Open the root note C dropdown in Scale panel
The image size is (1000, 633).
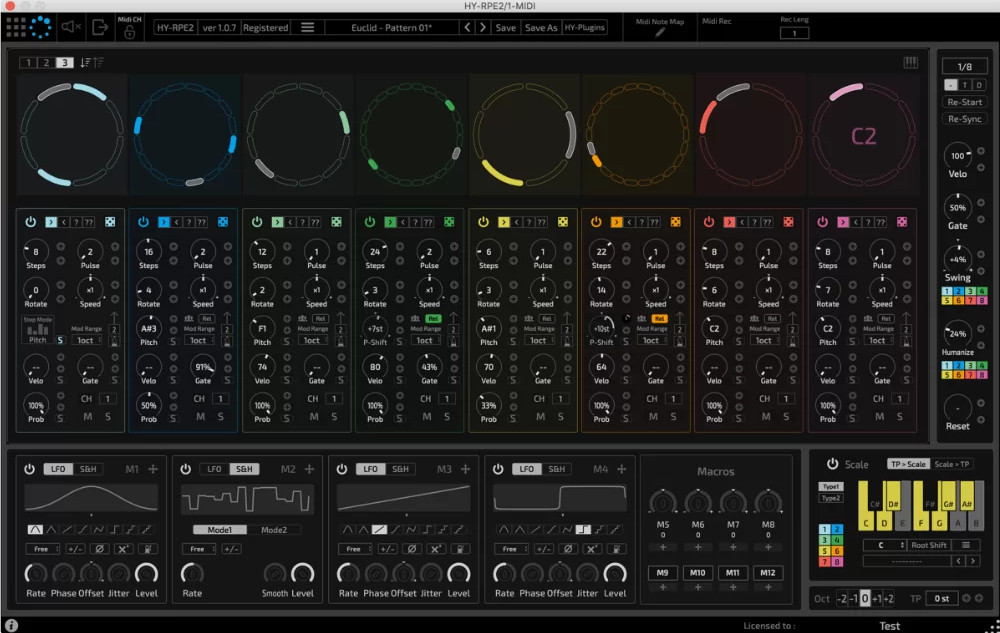coord(883,545)
